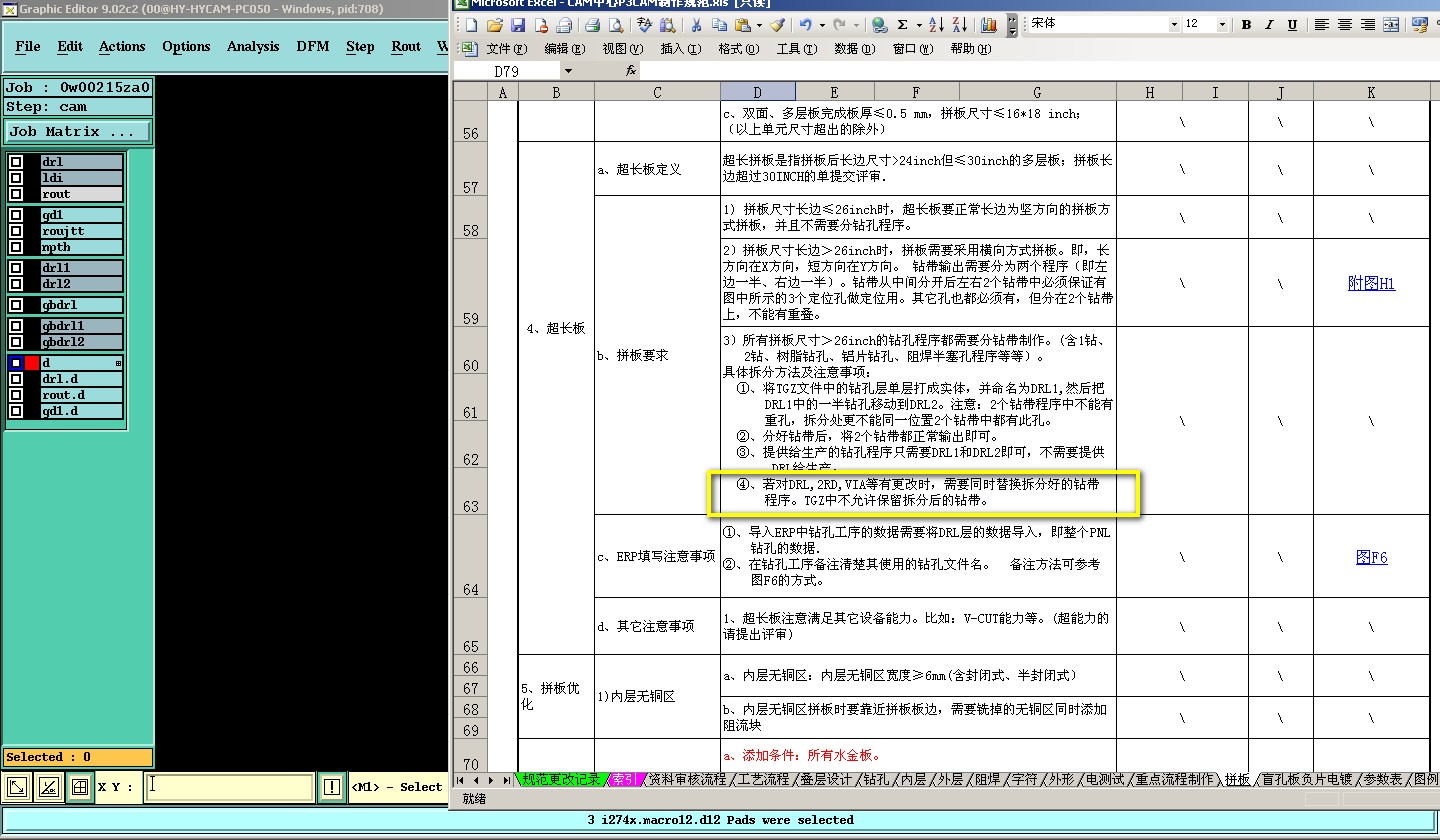Click the X Y coordinate input field

229,787
